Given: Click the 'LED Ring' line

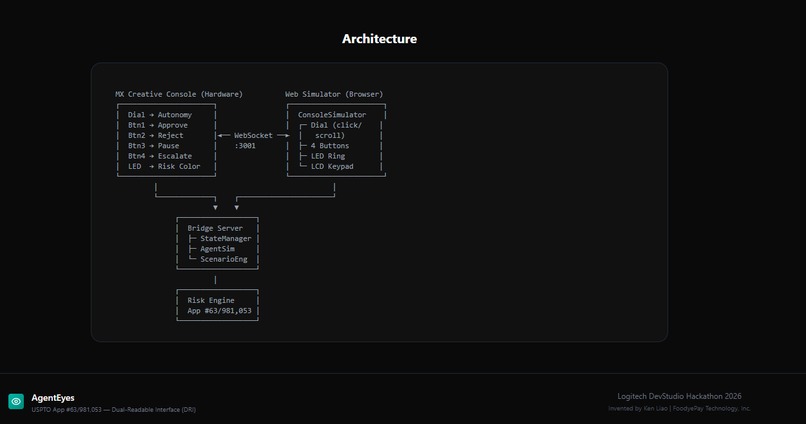Looking at the screenshot, I should pyautogui.click(x=328, y=156).
